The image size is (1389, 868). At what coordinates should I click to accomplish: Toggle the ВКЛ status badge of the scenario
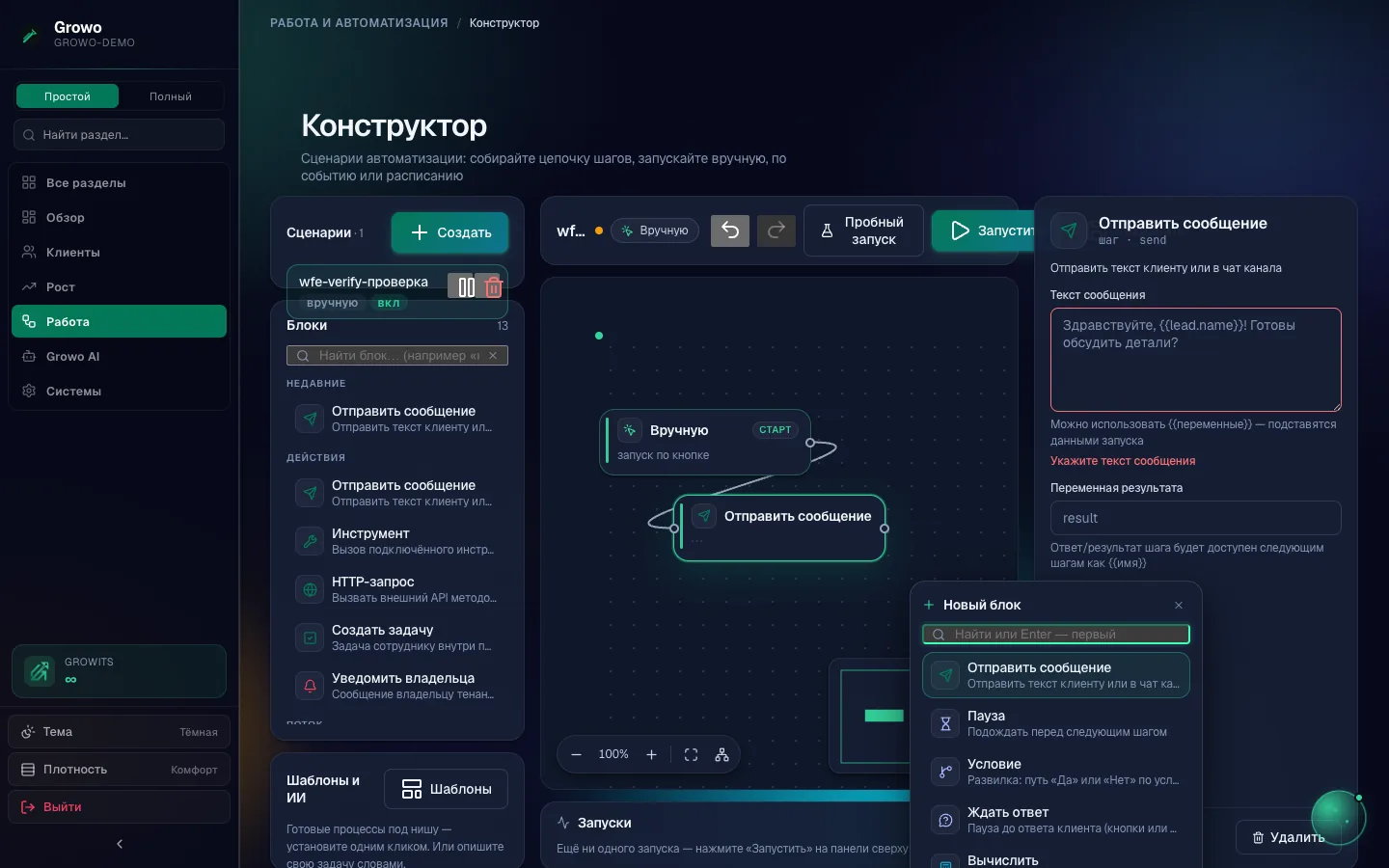tap(389, 303)
